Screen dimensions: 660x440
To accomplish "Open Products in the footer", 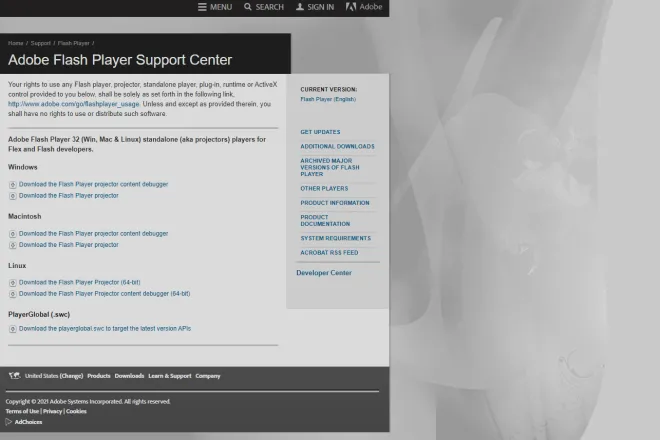I will [x=98, y=376].
